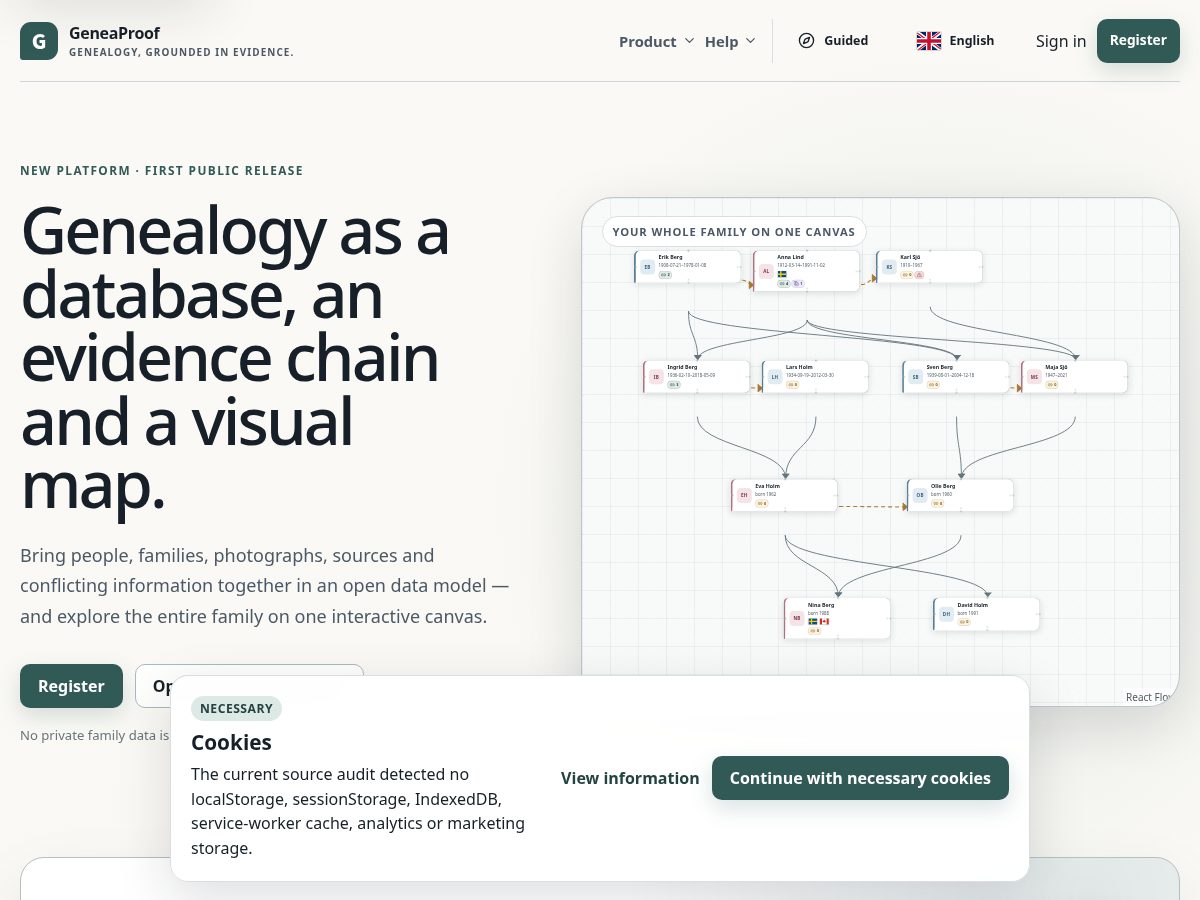Viewport: 1200px width, 900px height.
Task: Expand the Product dropdown menu
Action: [x=656, y=41]
